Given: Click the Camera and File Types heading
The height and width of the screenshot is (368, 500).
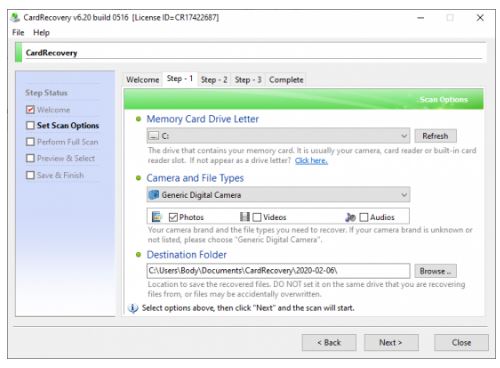Looking at the screenshot, I should [x=195, y=178].
